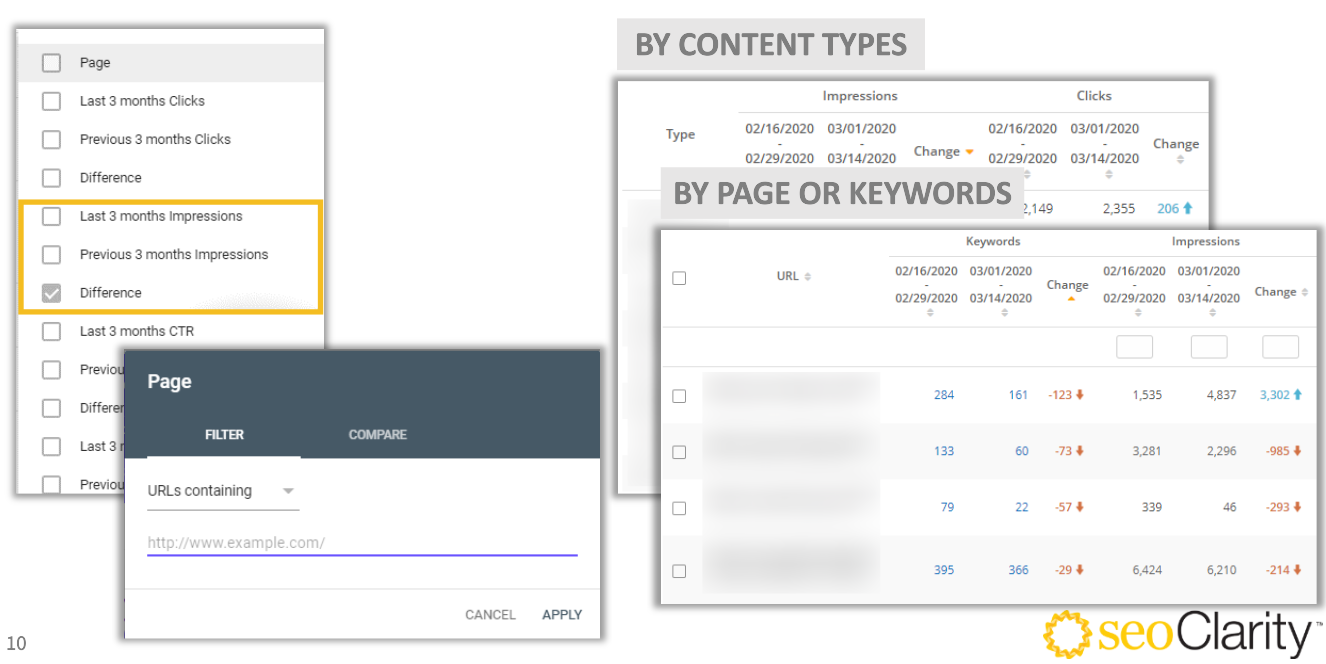
Task: Select all rows checkbox beside URL header
Action: pyautogui.click(x=679, y=278)
